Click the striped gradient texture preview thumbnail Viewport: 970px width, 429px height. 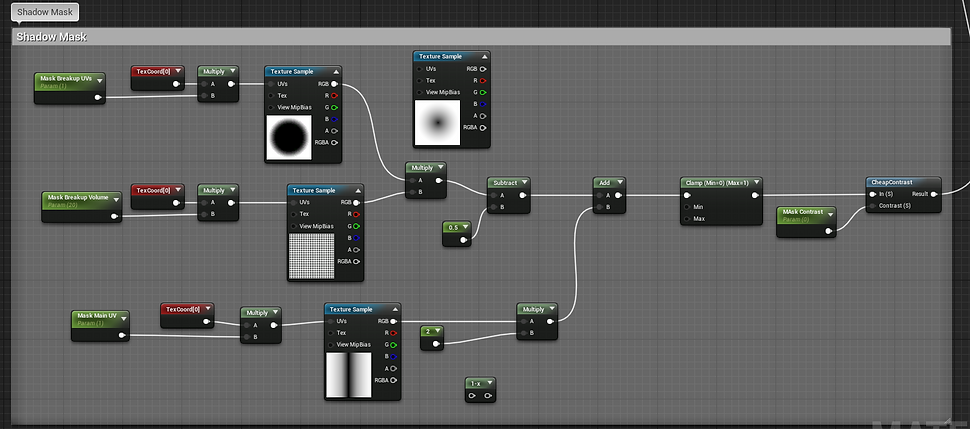(348, 375)
